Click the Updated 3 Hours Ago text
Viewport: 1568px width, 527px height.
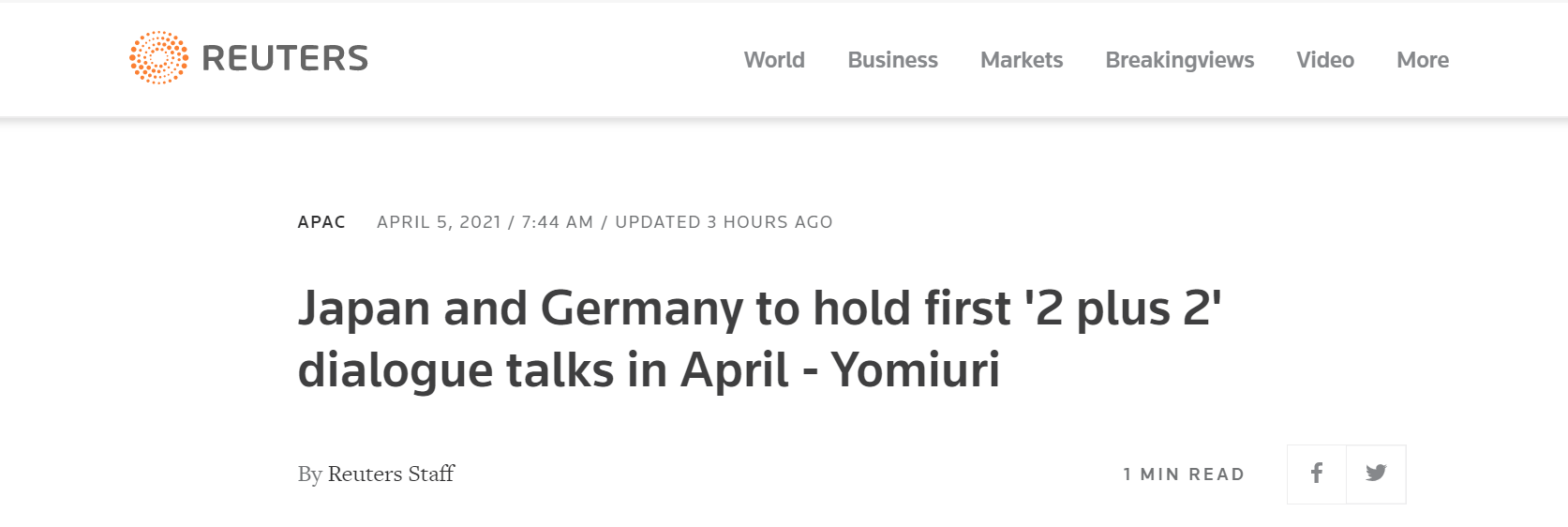[x=724, y=222]
